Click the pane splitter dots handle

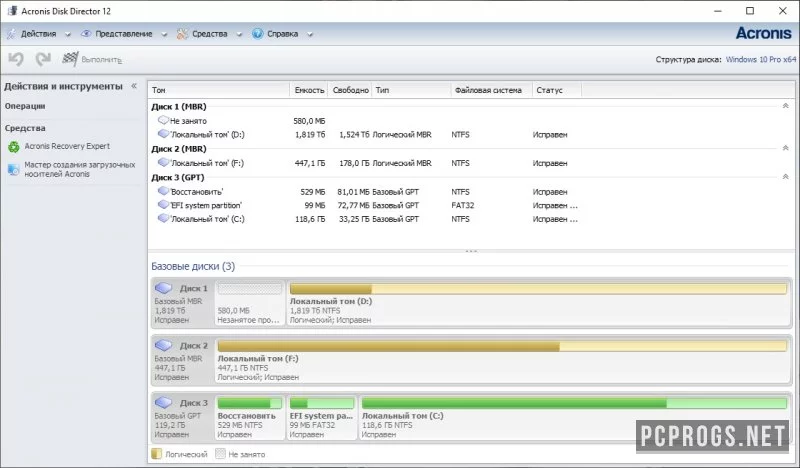(x=471, y=251)
